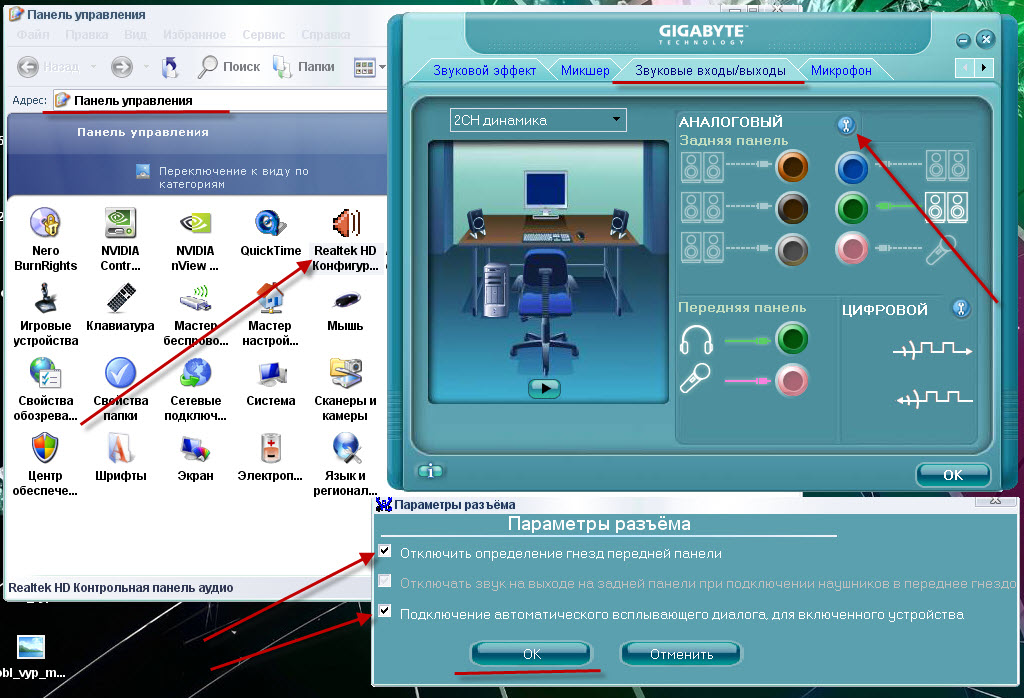1024x698 pixels.
Task: Click rear panel pink microphone jack
Action: coord(852,249)
